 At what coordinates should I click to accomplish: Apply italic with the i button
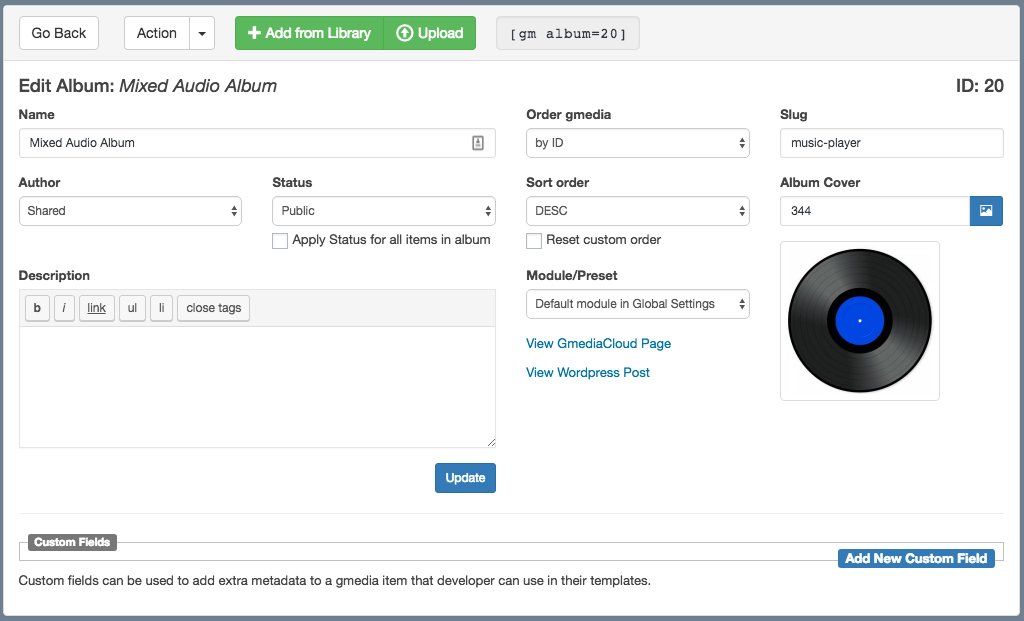tap(64, 308)
